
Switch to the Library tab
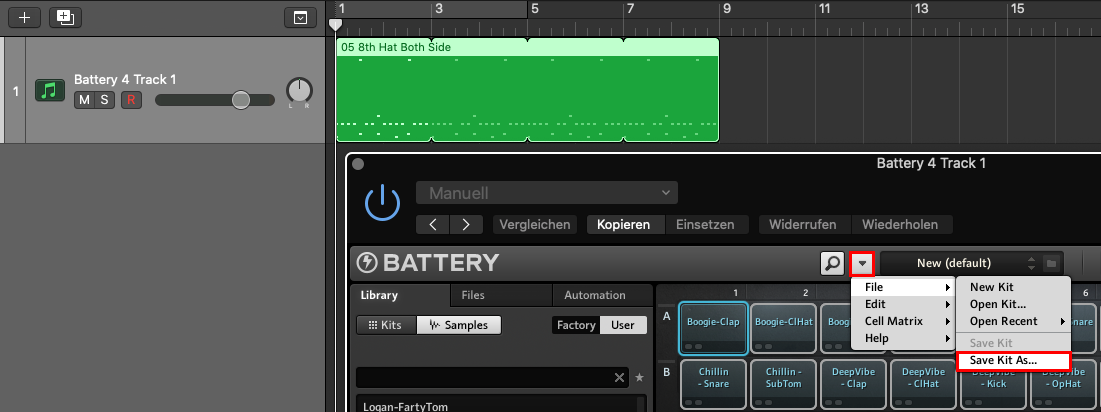tap(400, 295)
